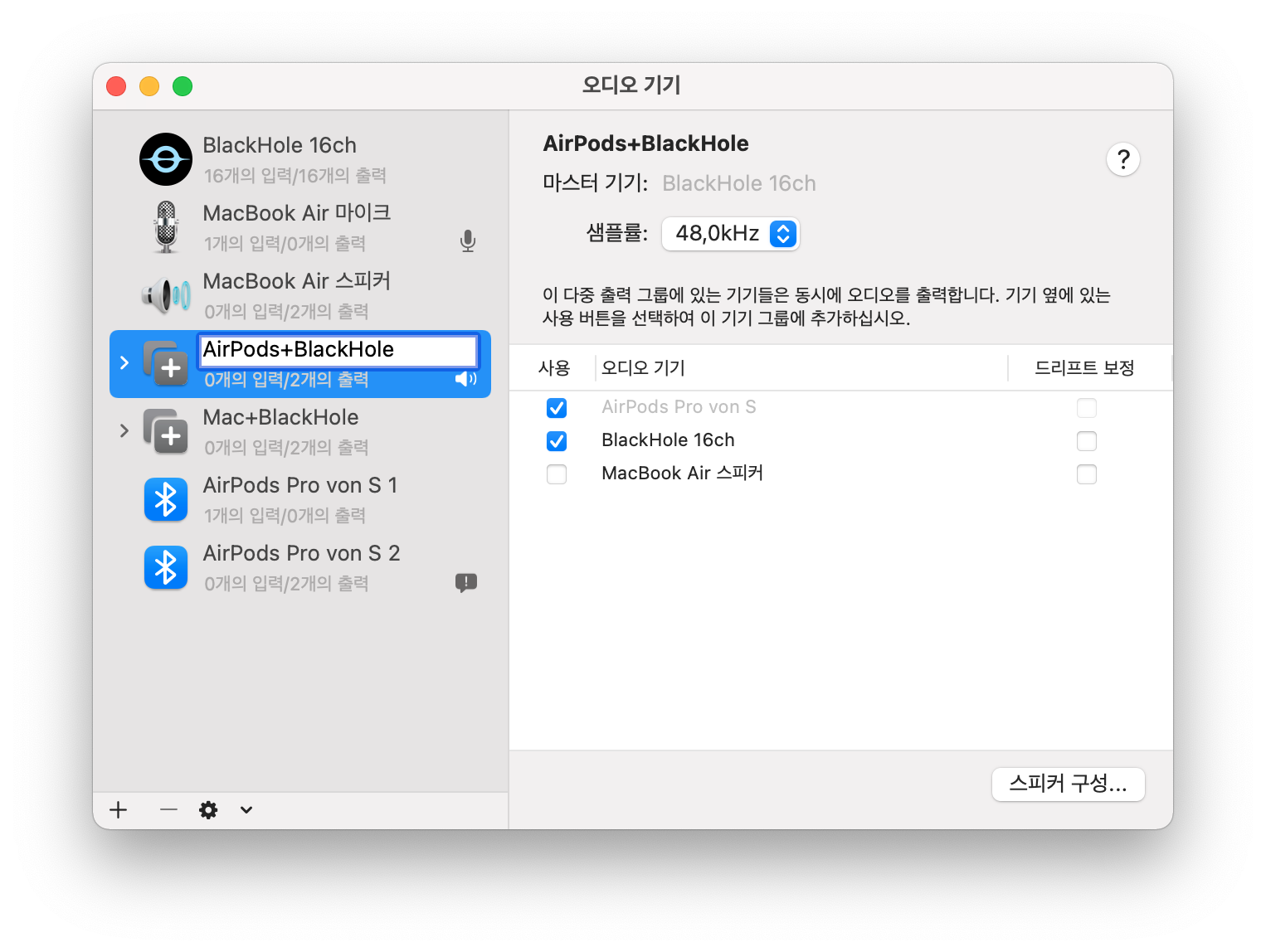Uncheck use for AirPods Pro von S

(x=557, y=408)
